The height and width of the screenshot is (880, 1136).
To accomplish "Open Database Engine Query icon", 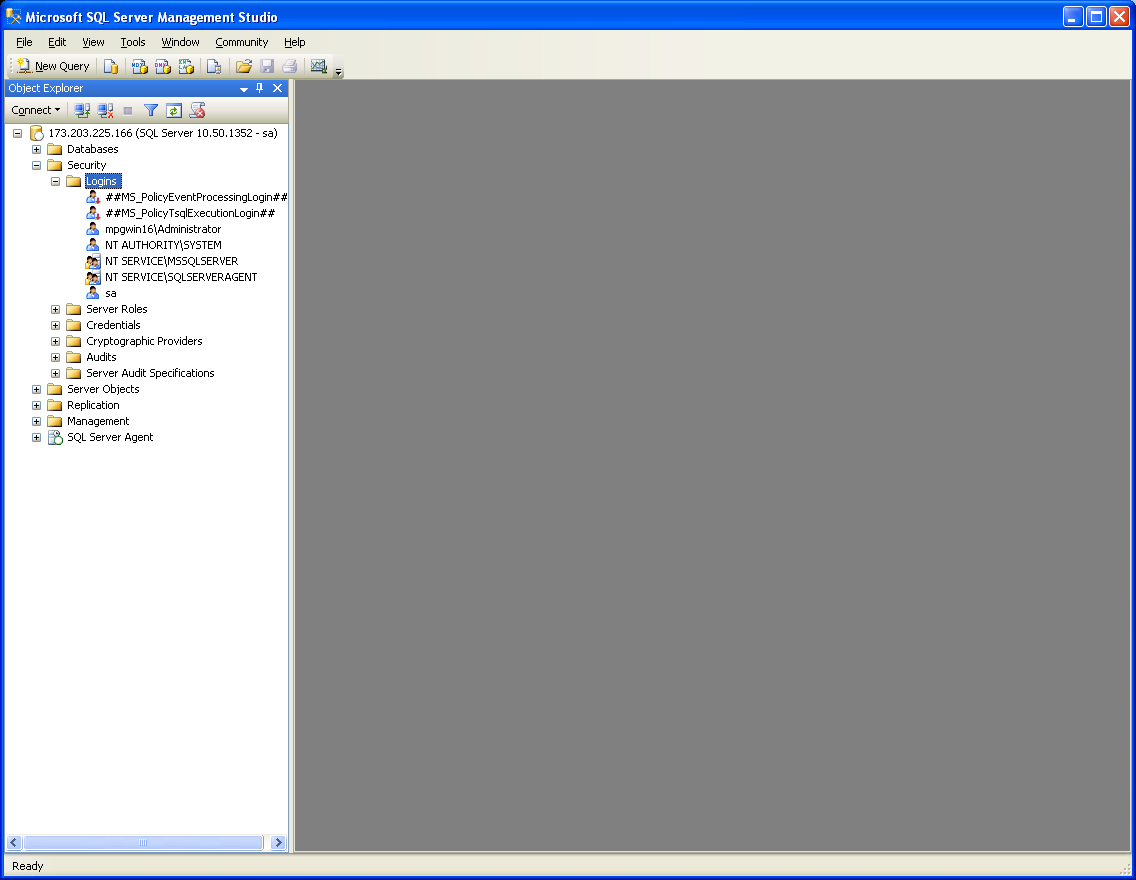I will pyautogui.click(x=110, y=67).
